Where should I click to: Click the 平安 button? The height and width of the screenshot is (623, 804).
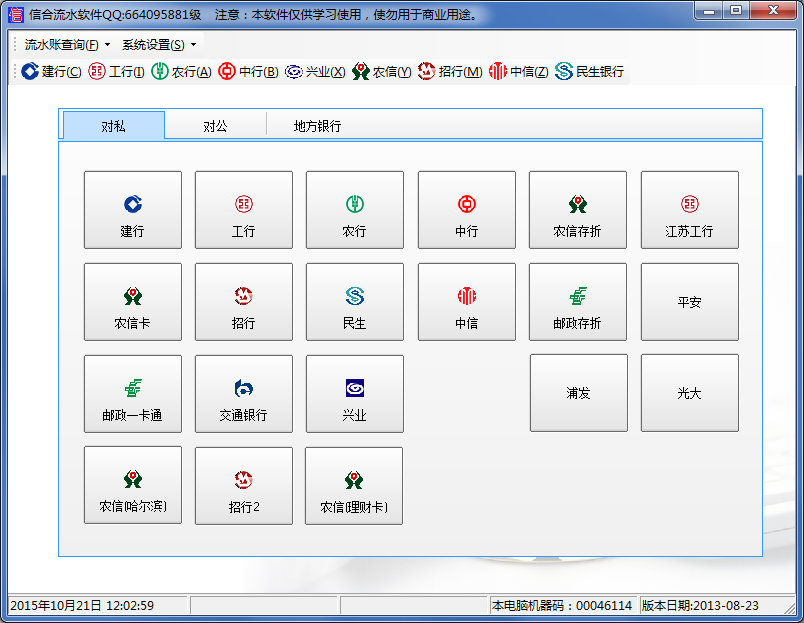click(690, 302)
